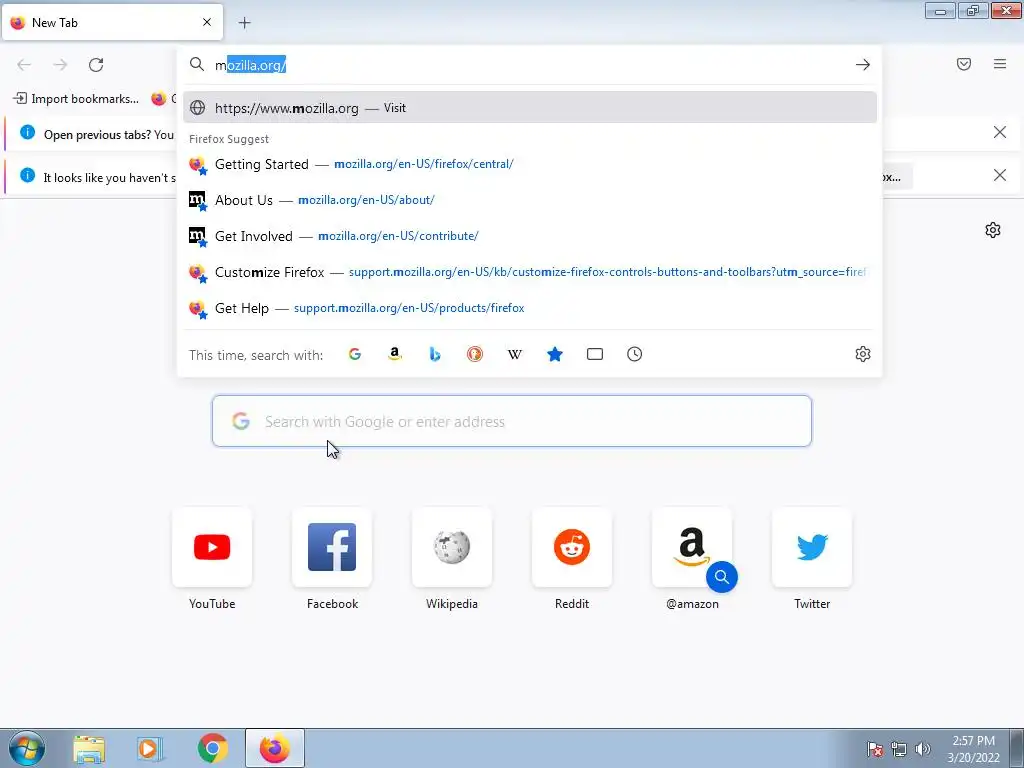Image resolution: width=1024 pixels, height=768 pixels.
Task: Reload the current page
Action: [96, 65]
